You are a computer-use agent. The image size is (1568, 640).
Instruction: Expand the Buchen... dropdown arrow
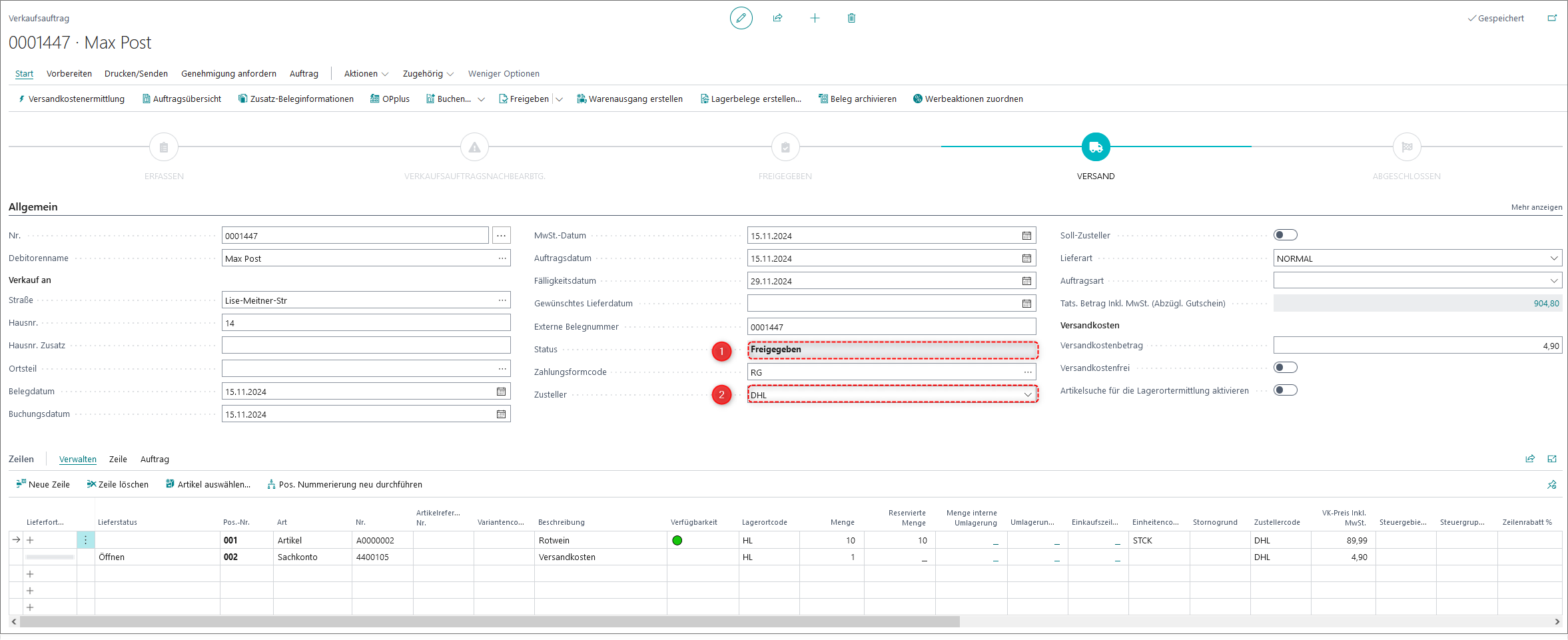(x=481, y=99)
